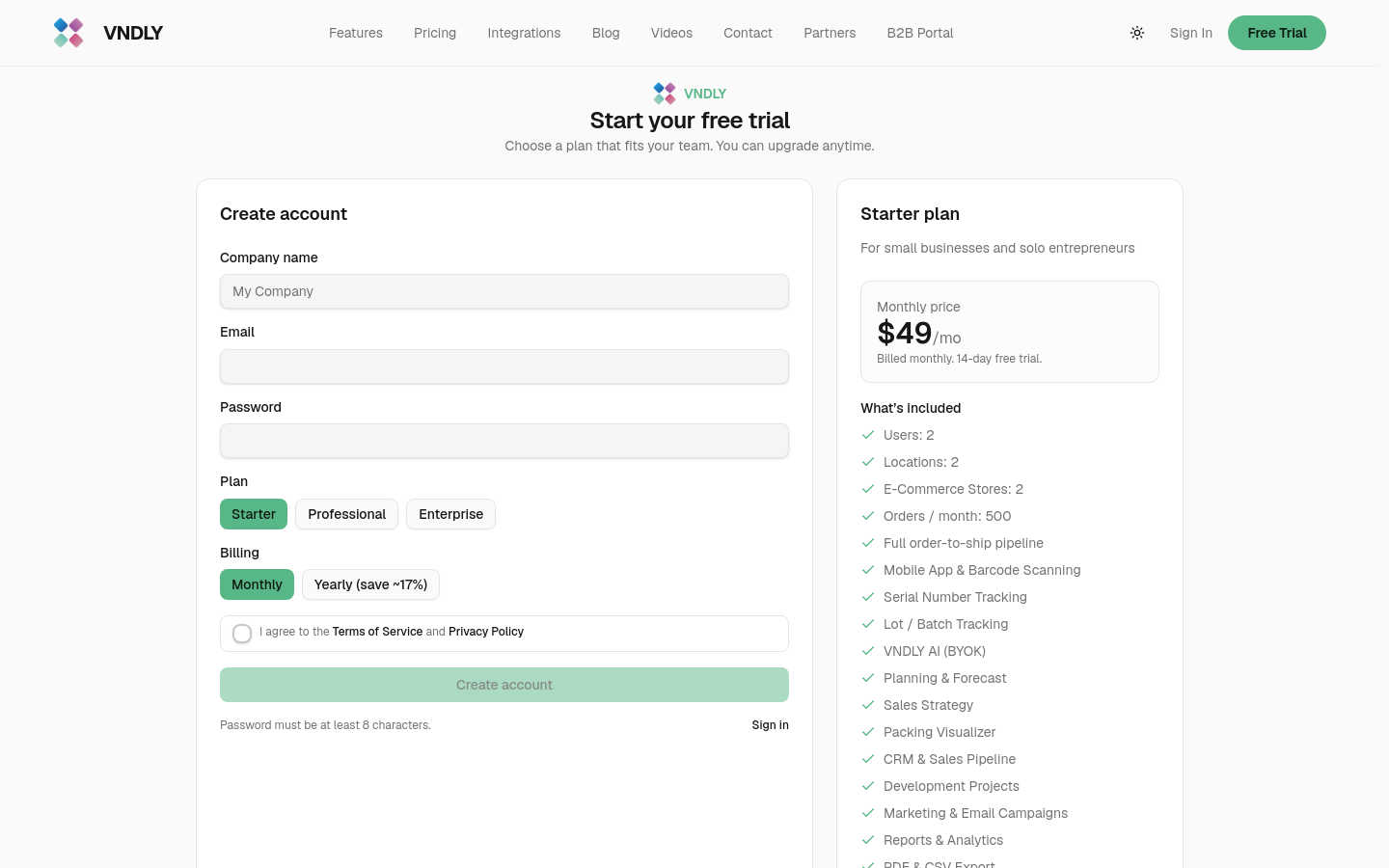Viewport: 1389px width, 868px height.
Task: Click the VNDLY brand name in header
Action: pos(133,33)
